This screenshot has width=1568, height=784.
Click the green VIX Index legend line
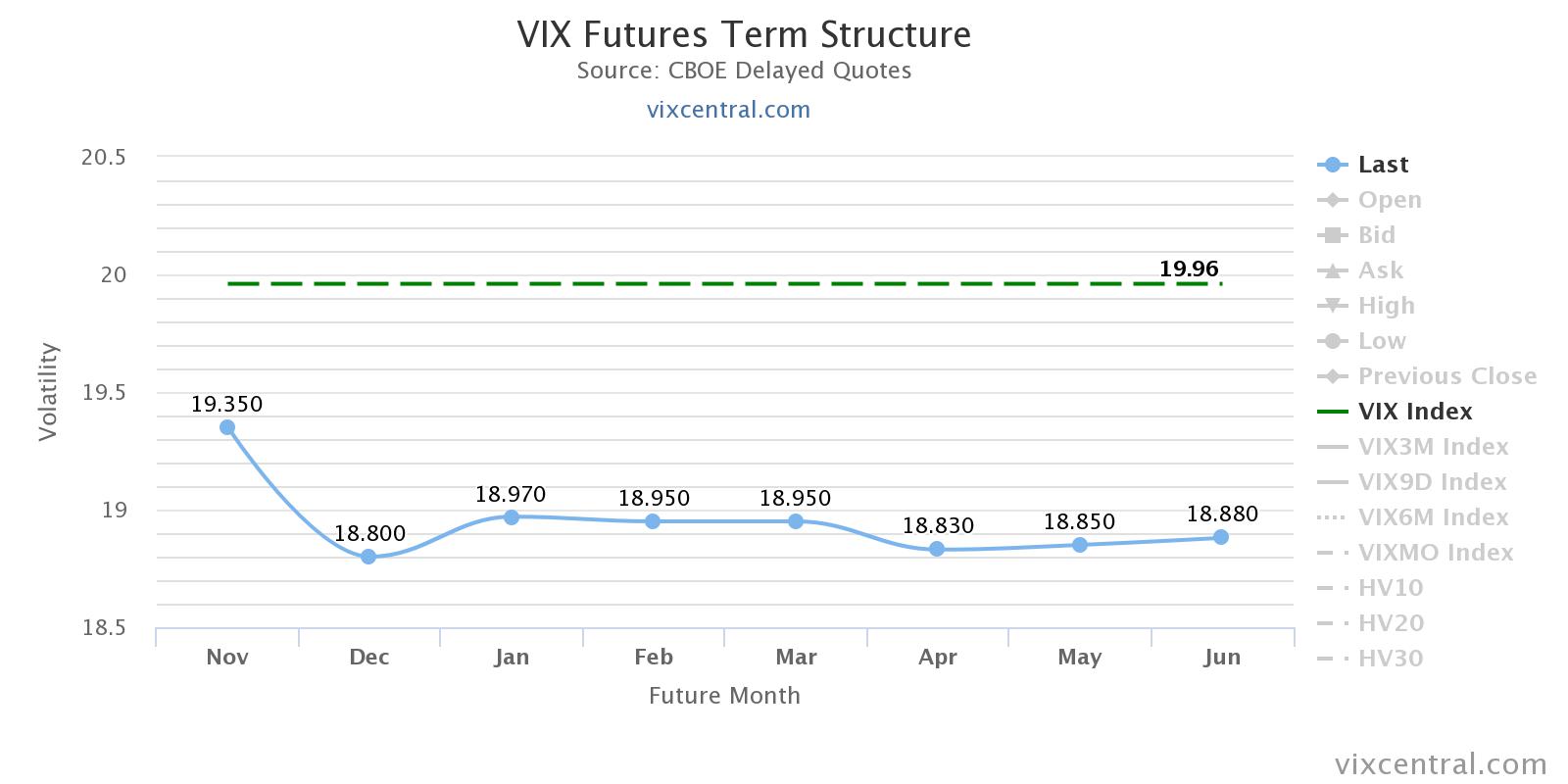1332,412
